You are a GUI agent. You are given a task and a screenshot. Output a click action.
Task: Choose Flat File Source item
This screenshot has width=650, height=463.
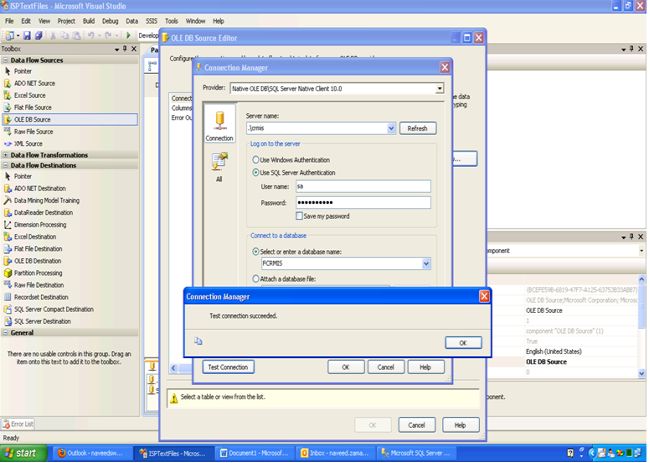[32, 107]
